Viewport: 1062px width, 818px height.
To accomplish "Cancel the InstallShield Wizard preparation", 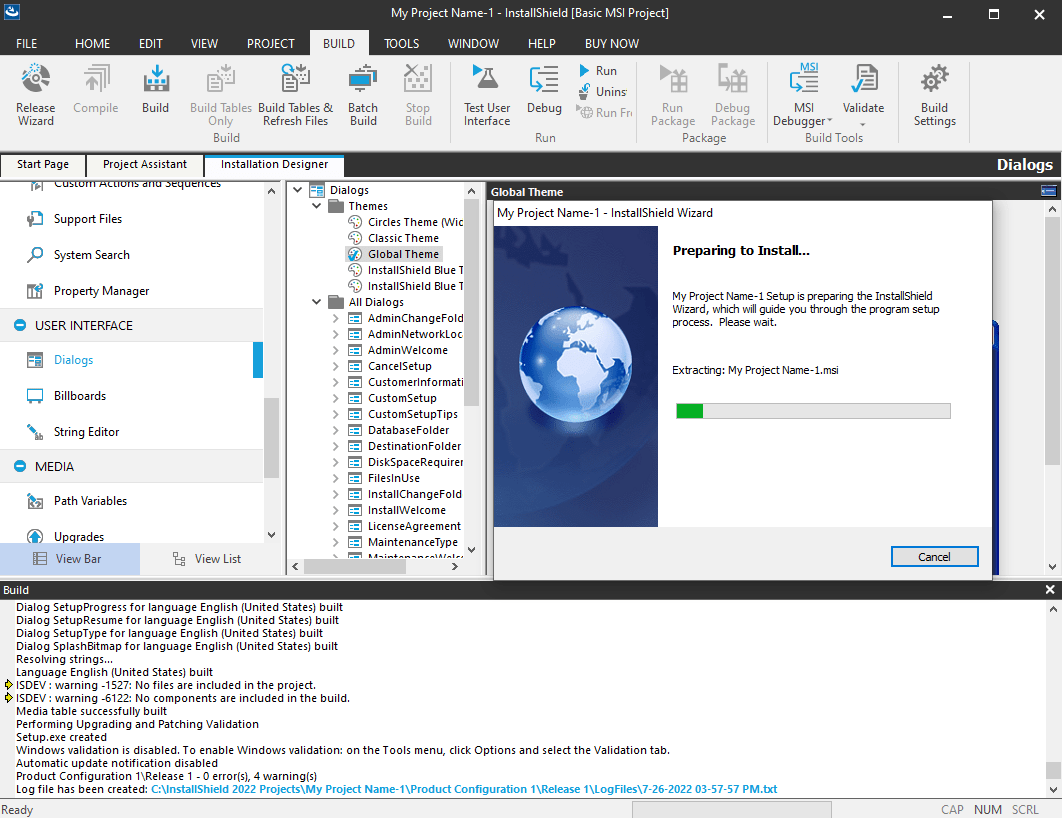I will click(934, 557).
